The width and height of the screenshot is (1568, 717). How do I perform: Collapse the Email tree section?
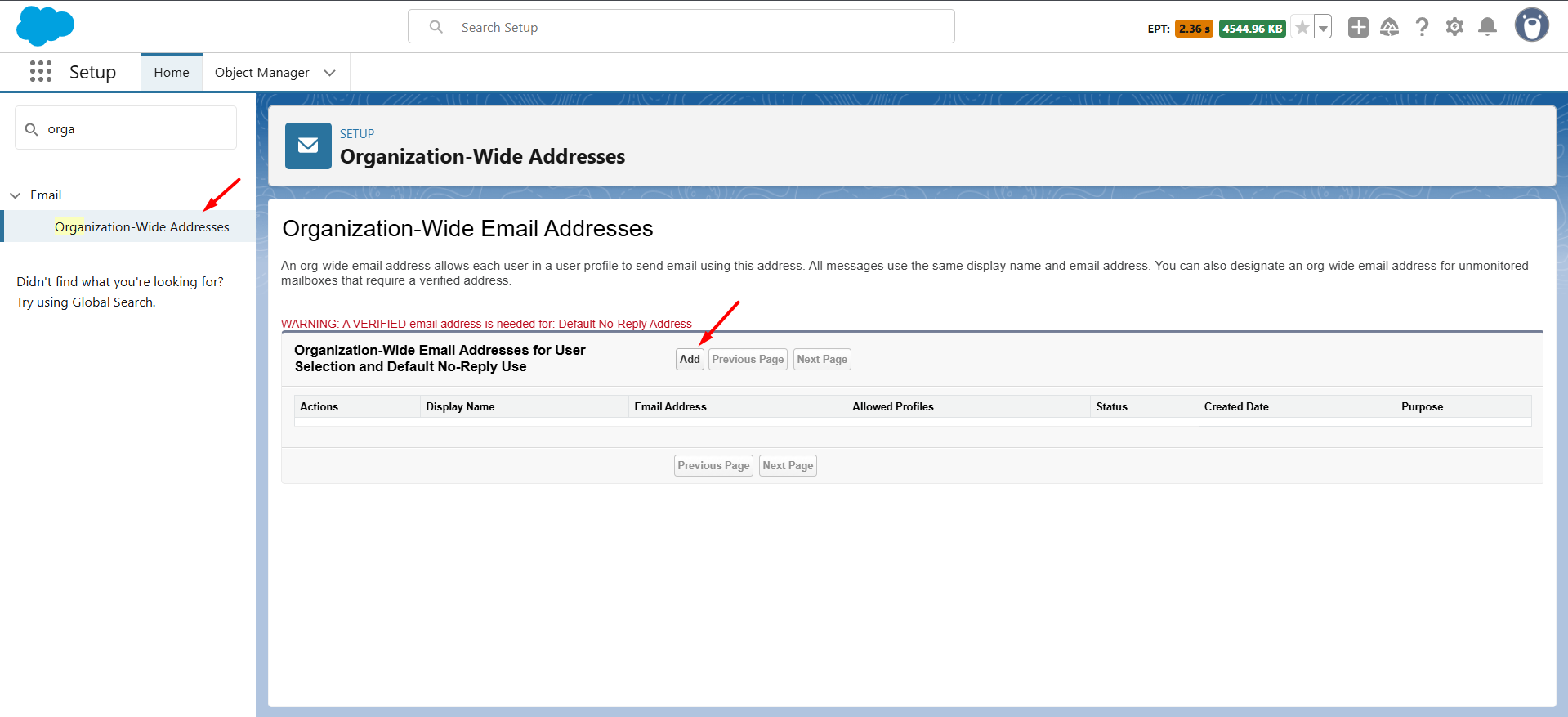tap(15, 195)
